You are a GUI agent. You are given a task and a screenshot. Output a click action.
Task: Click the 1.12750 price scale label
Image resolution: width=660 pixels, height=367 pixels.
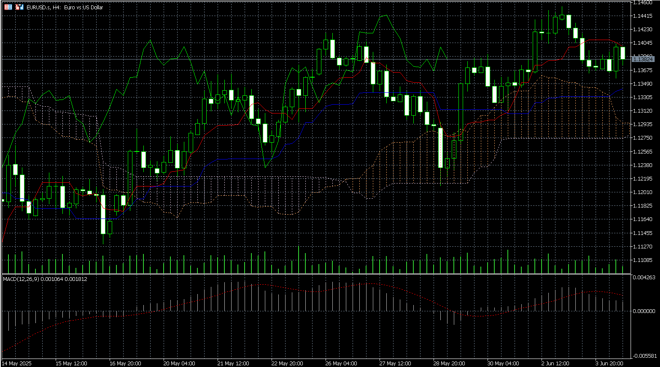pyautogui.click(x=642, y=138)
